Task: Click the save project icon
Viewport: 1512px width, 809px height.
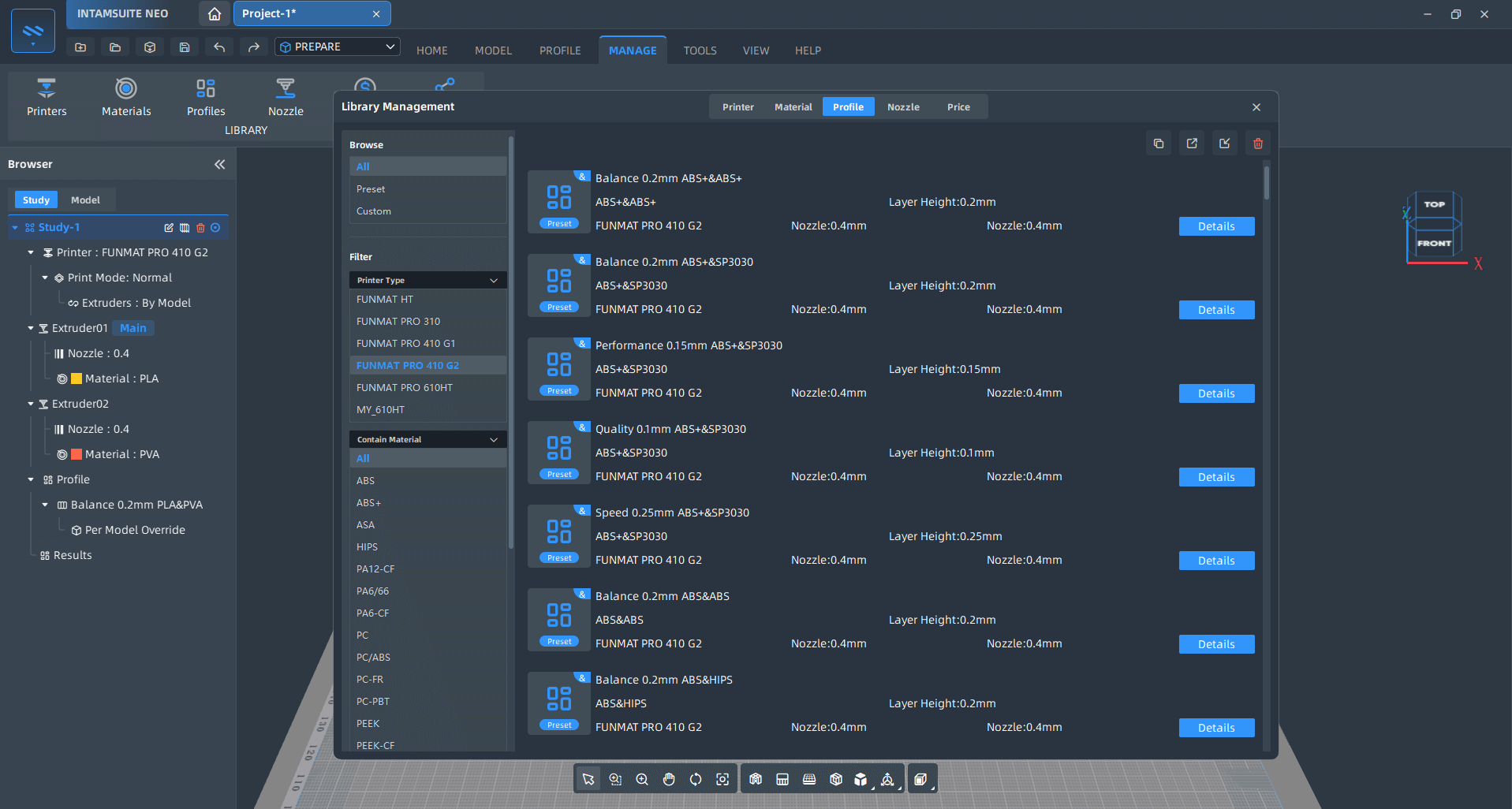Action: 185,47
